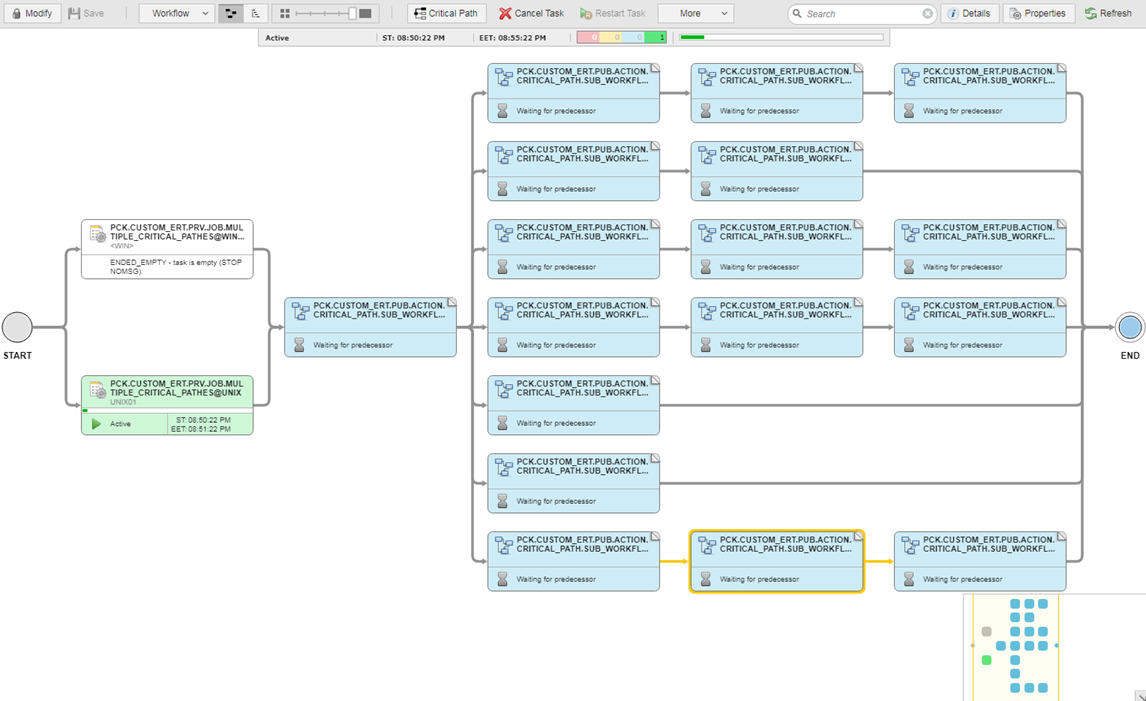Click the green Active play icon on the UNIX job
The height and width of the screenshot is (701, 1146).
pyautogui.click(x=96, y=423)
